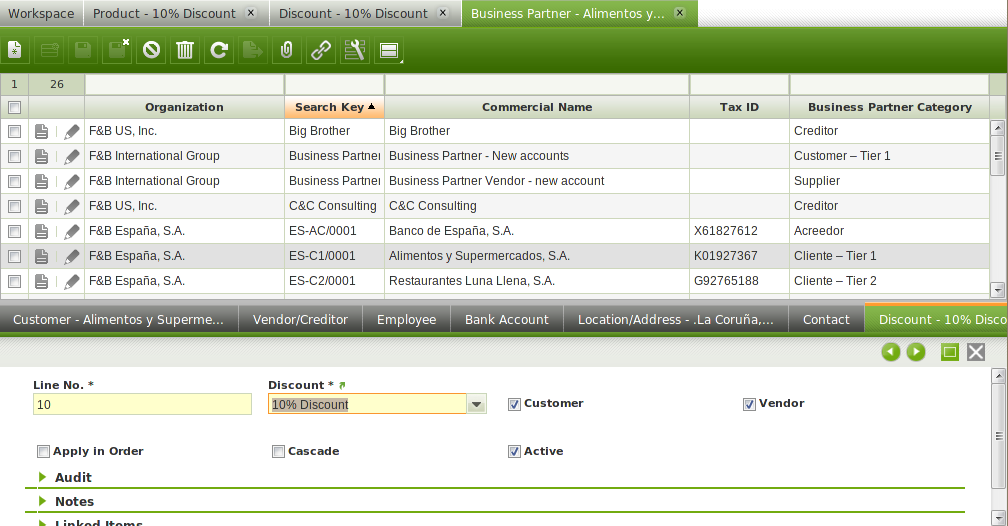Screen dimensions: 1008x526
Task: Uncheck the Vendor checkbox
Action: click(x=749, y=404)
